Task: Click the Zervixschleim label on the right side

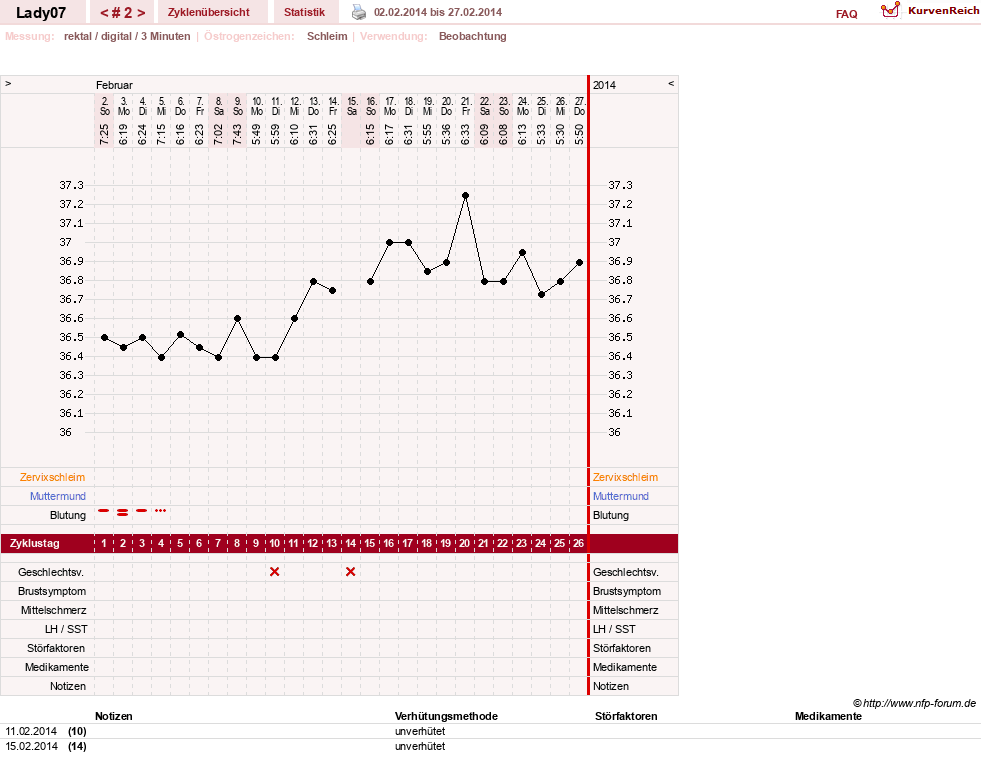Action: tap(626, 477)
